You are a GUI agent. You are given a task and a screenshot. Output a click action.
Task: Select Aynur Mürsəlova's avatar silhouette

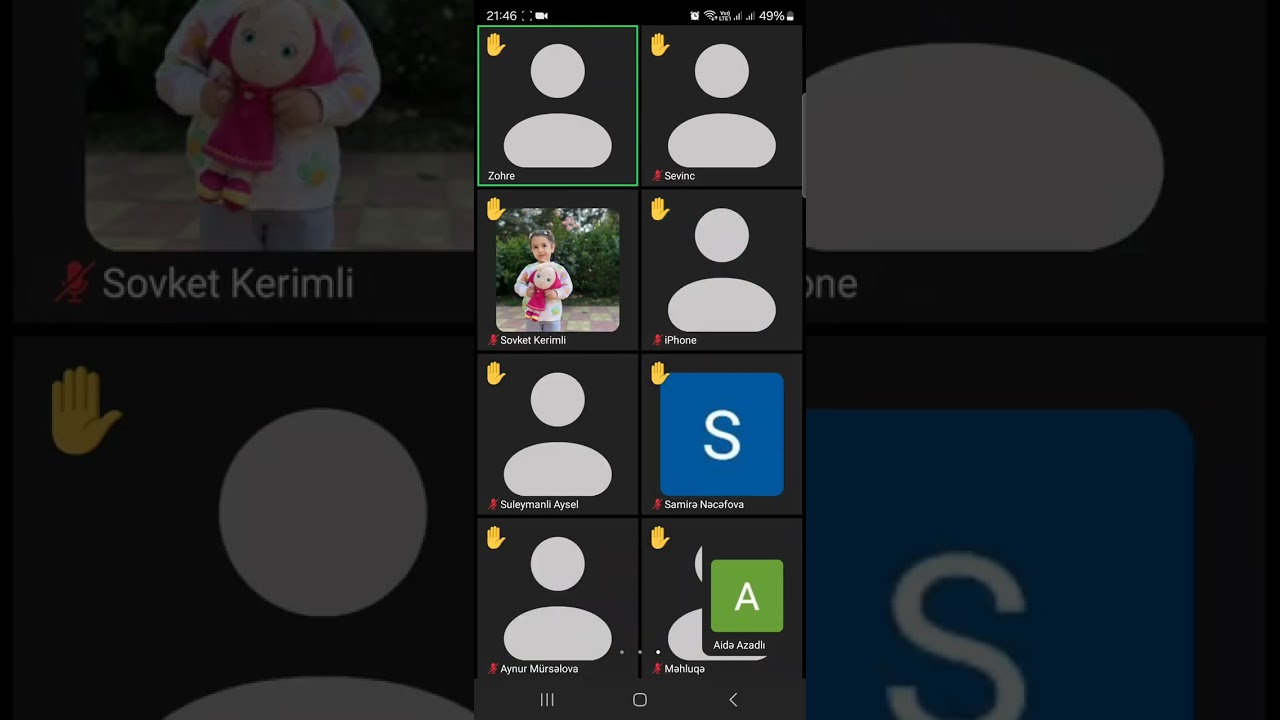(557, 598)
